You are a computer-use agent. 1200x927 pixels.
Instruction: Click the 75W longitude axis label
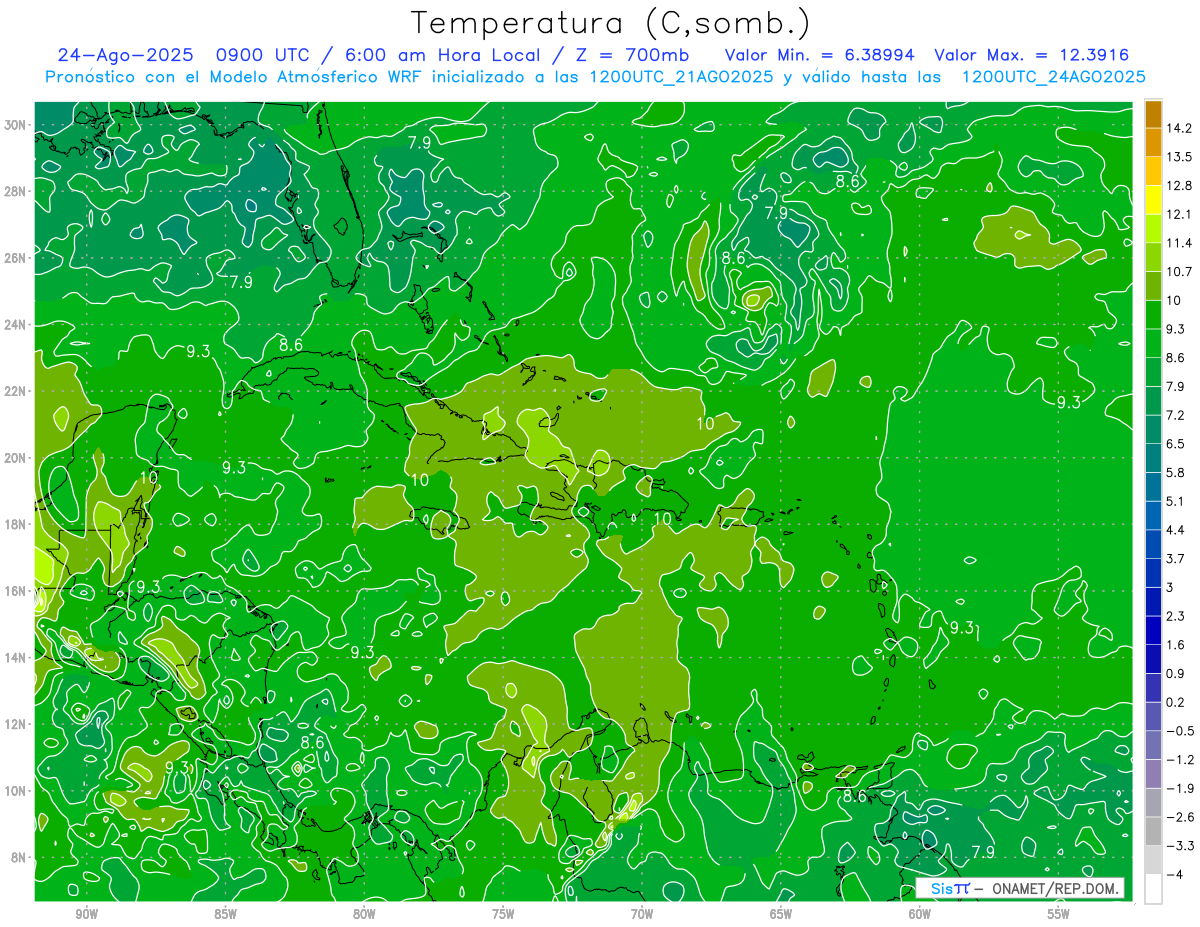pos(503,914)
